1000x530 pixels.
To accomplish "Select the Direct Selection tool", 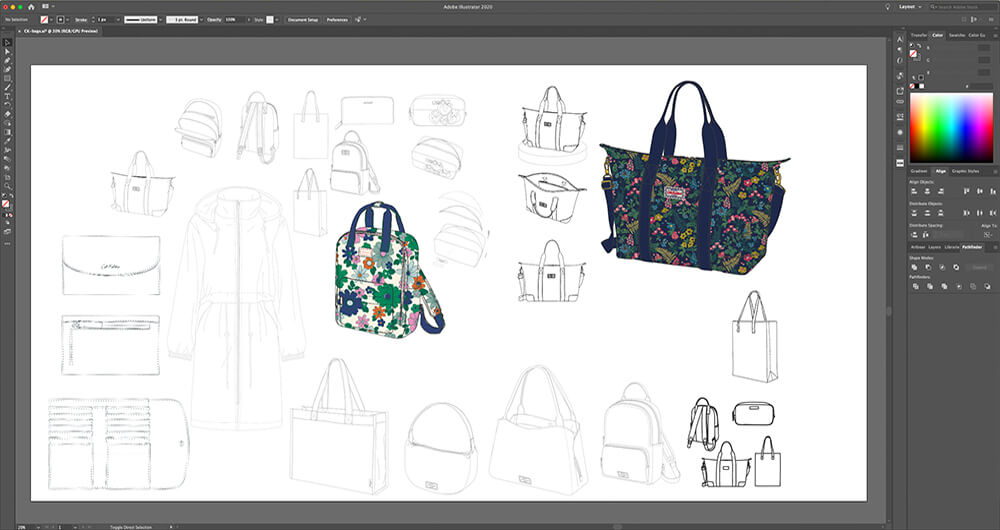I will pyautogui.click(x=7, y=51).
